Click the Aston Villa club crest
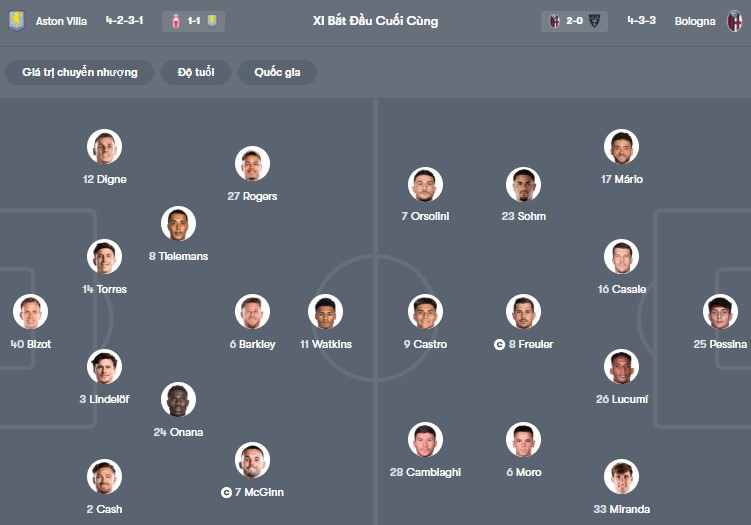This screenshot has width=751, height=525. [x=15, y=21]
